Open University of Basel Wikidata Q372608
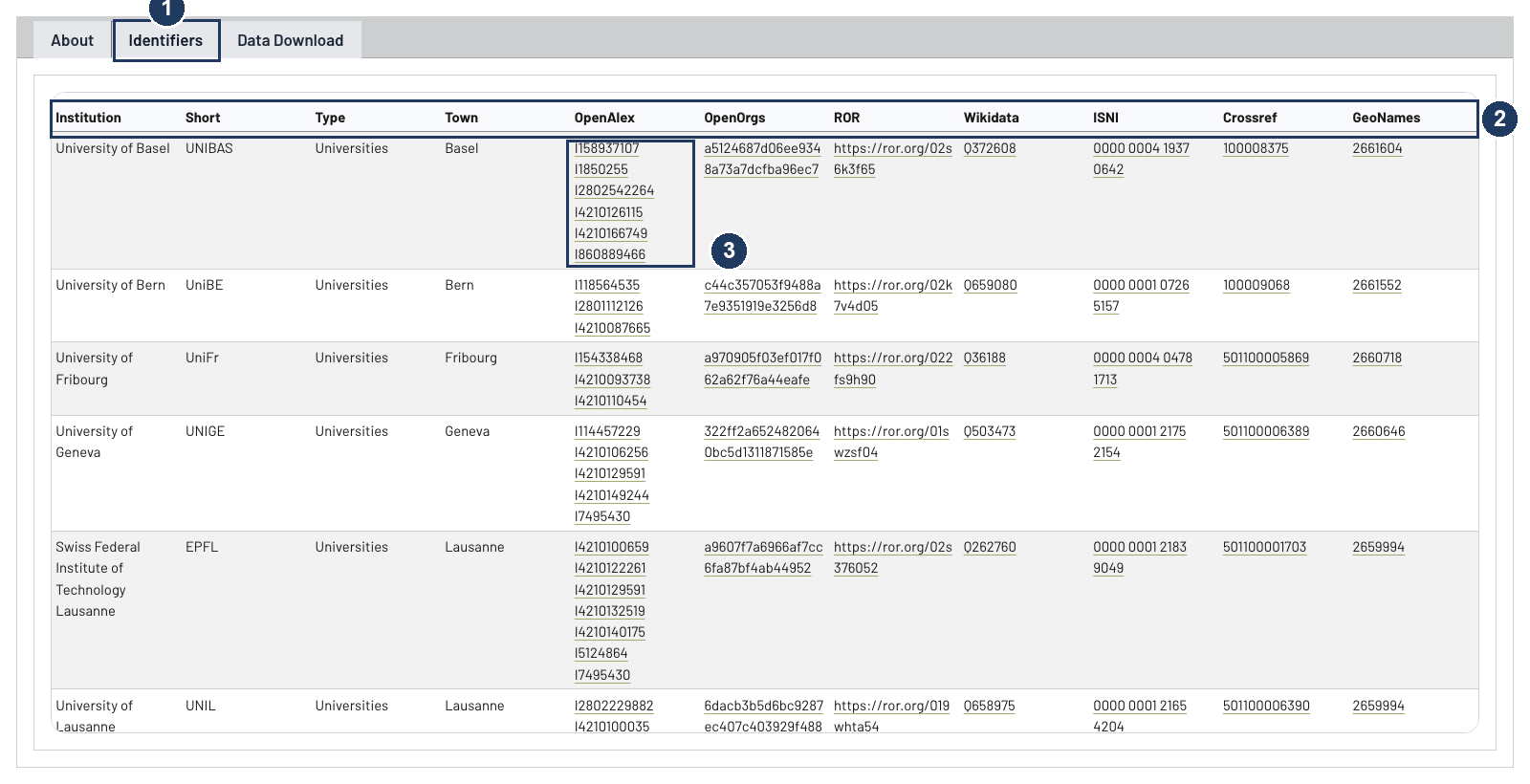 [990, 148]
